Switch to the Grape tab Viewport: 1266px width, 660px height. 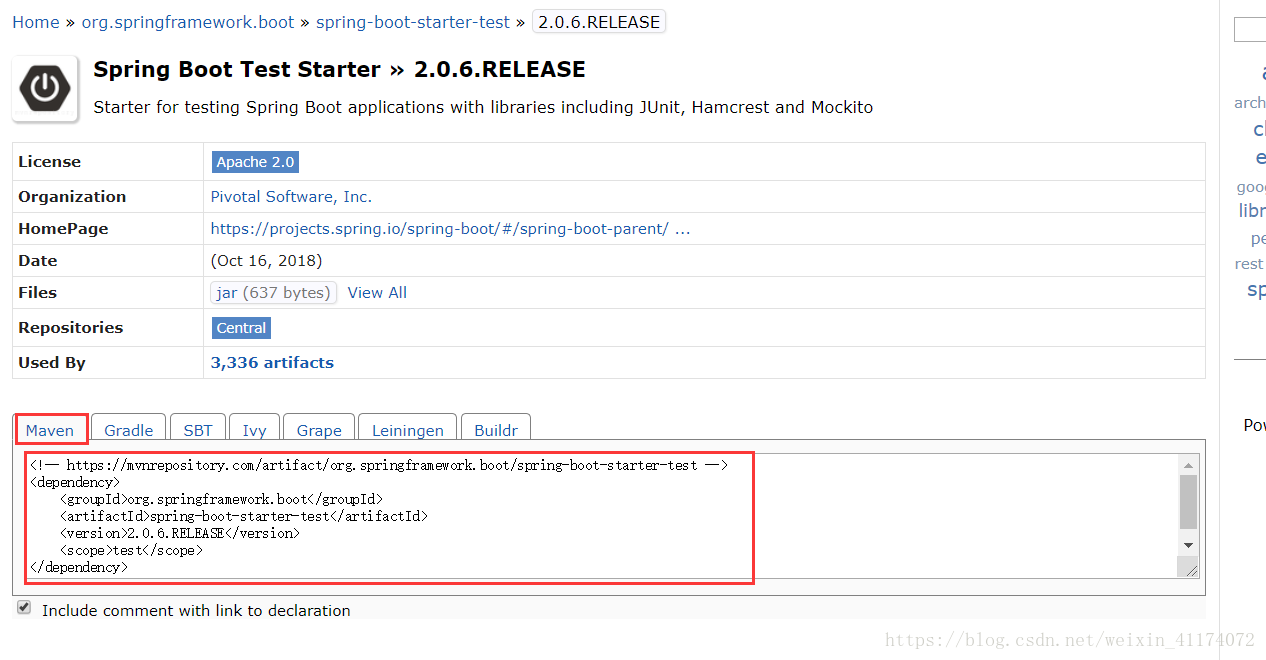319,430
